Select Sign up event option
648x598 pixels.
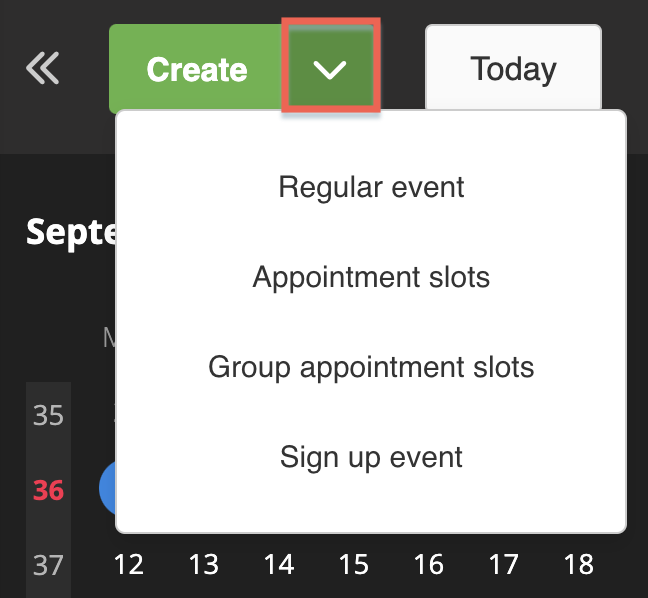(371, 458)
